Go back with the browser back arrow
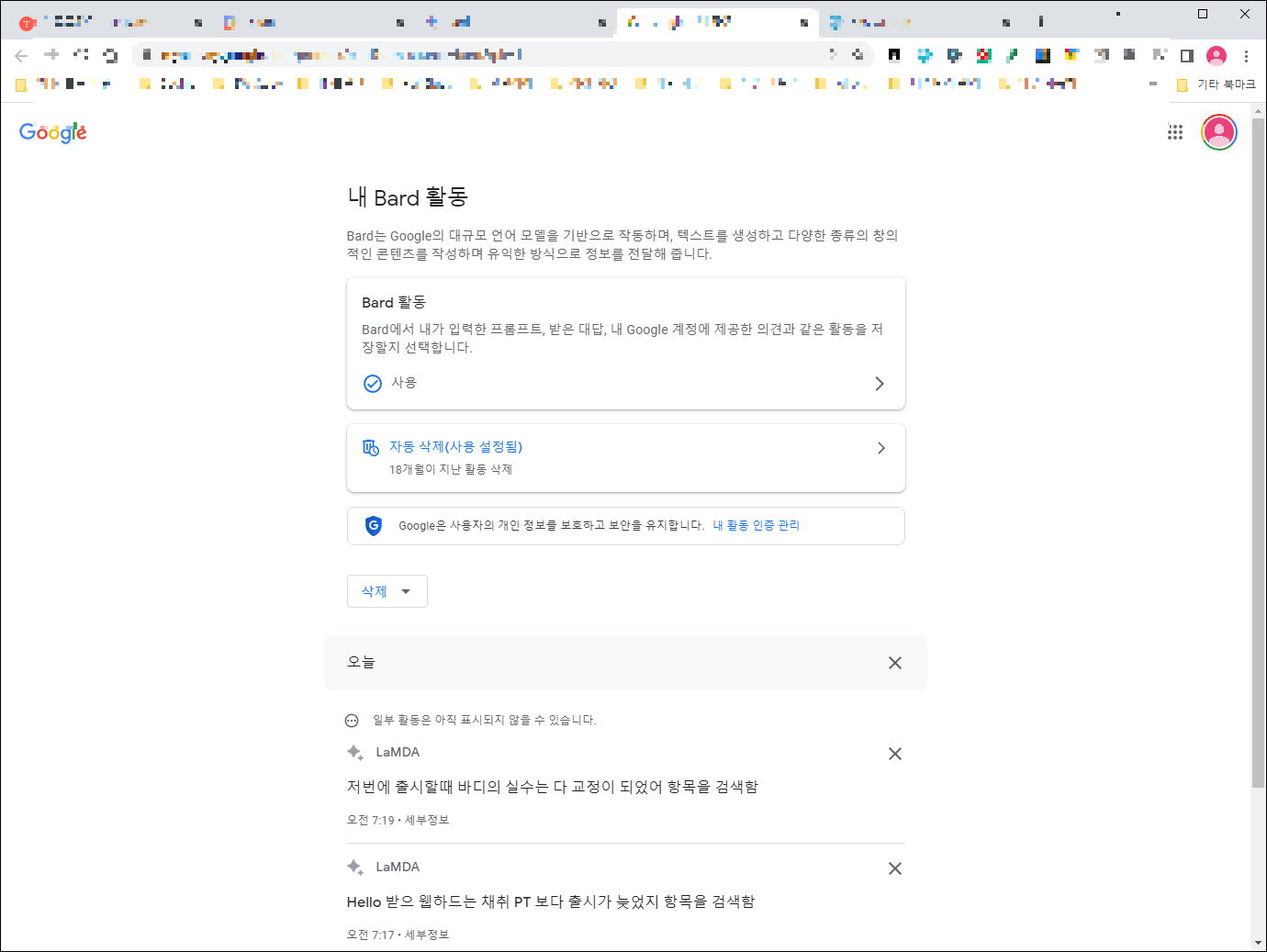Image resolution: width=1267 pixels, height=952 pixels. coord(21,56)
